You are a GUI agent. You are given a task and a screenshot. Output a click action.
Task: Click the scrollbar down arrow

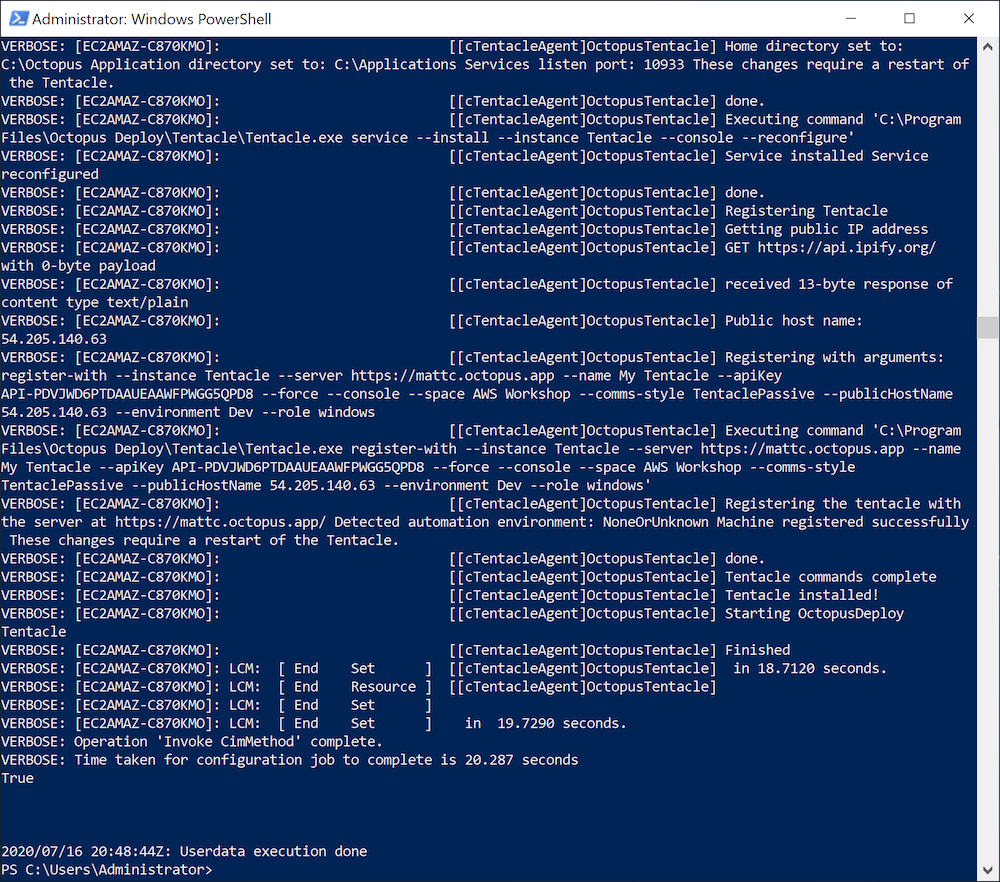click(x=988, y=871)
